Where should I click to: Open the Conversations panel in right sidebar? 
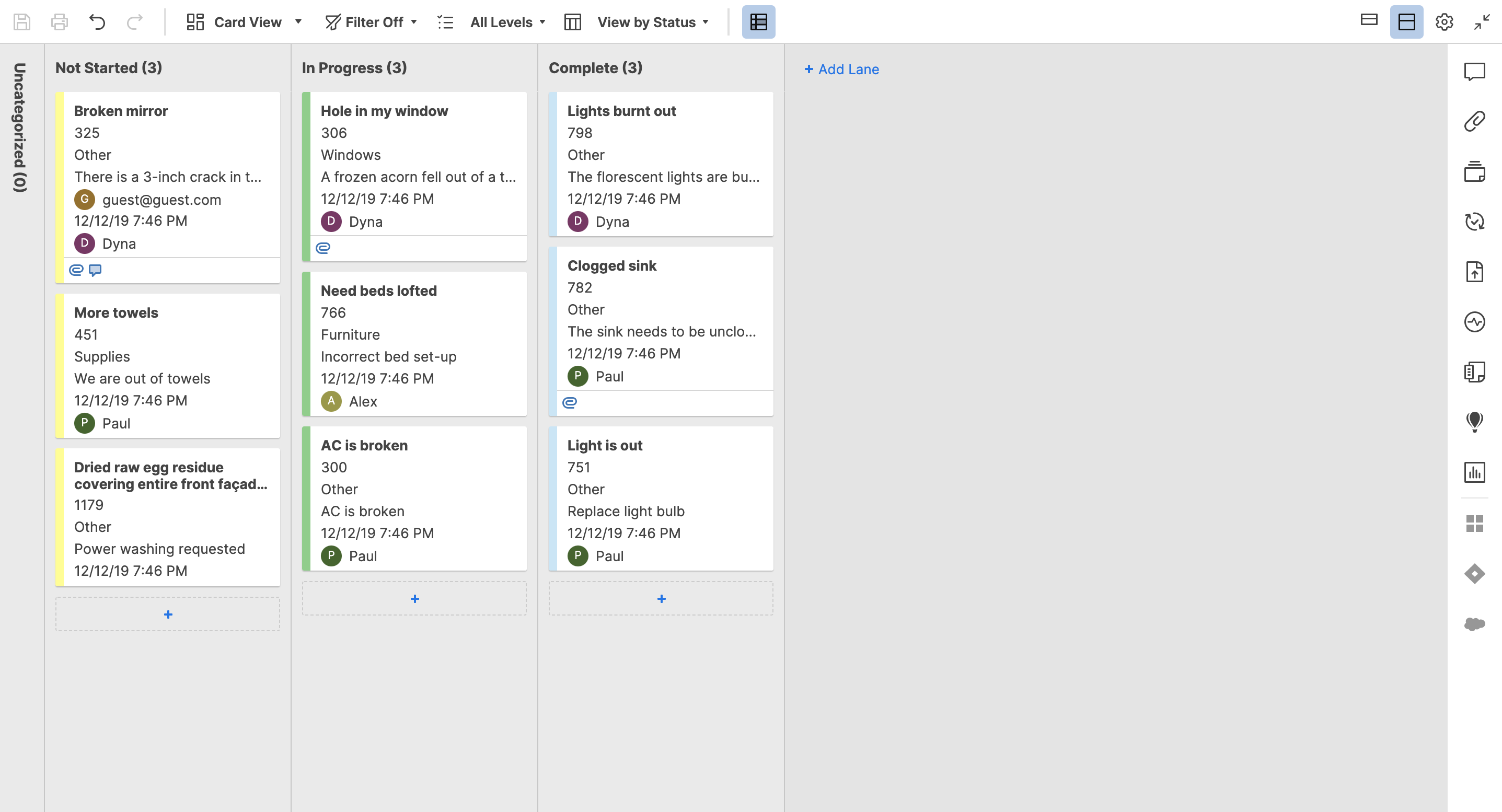click(1474, 71)
